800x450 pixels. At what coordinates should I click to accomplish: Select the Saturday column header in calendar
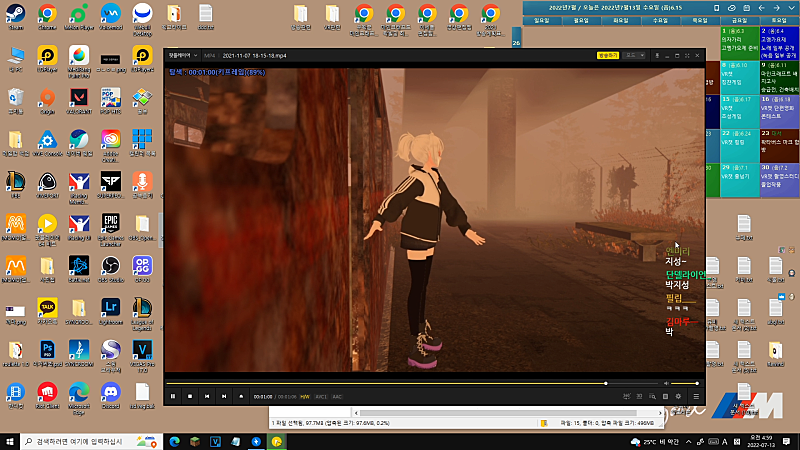pyautogui.click(x=779, y=20)
